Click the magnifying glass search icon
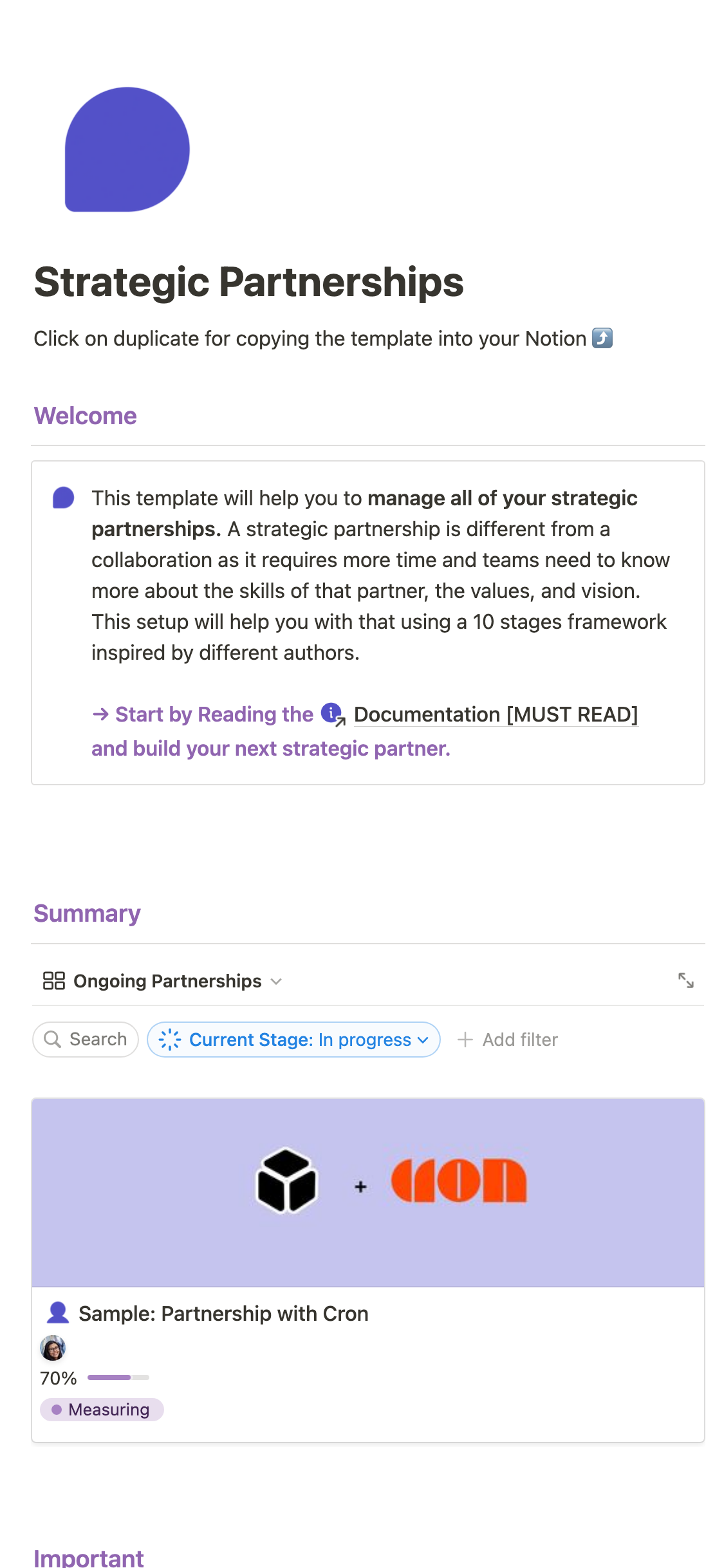 [x=52, y=1039]
